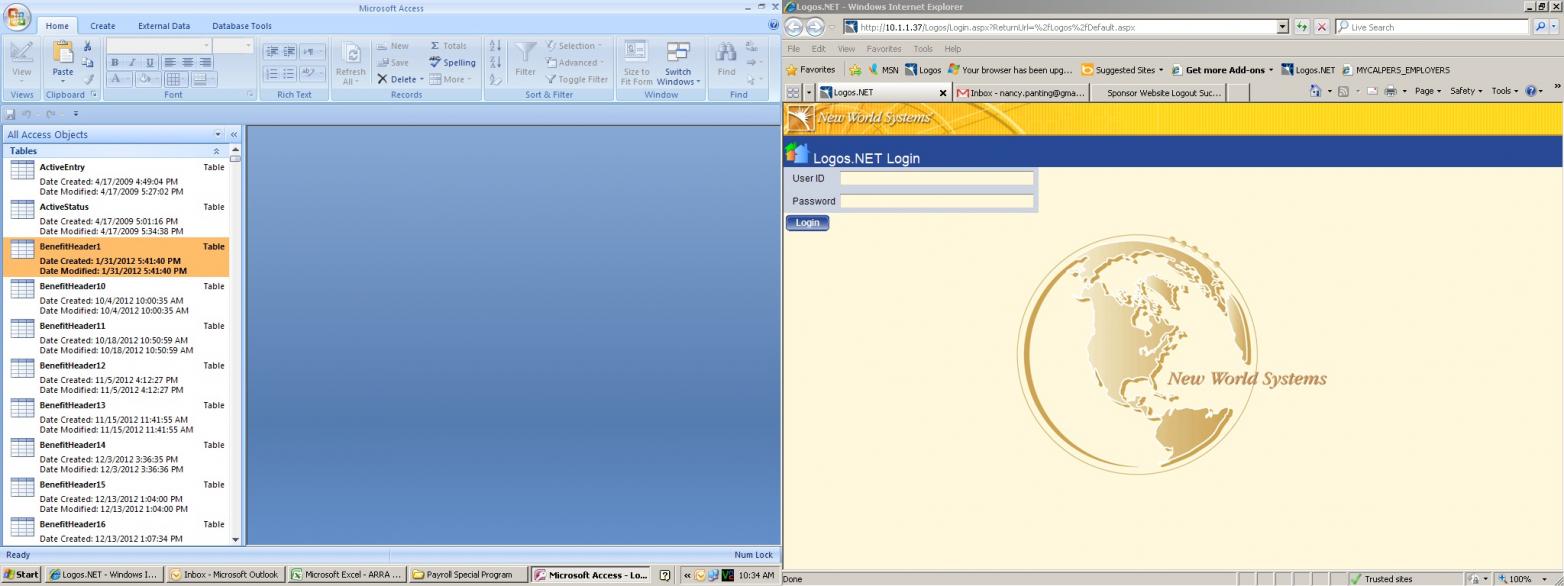Click the Password input field
The width and height of the screenshot is (1564, 586).
pyautogui.click(x=936, y=201)
